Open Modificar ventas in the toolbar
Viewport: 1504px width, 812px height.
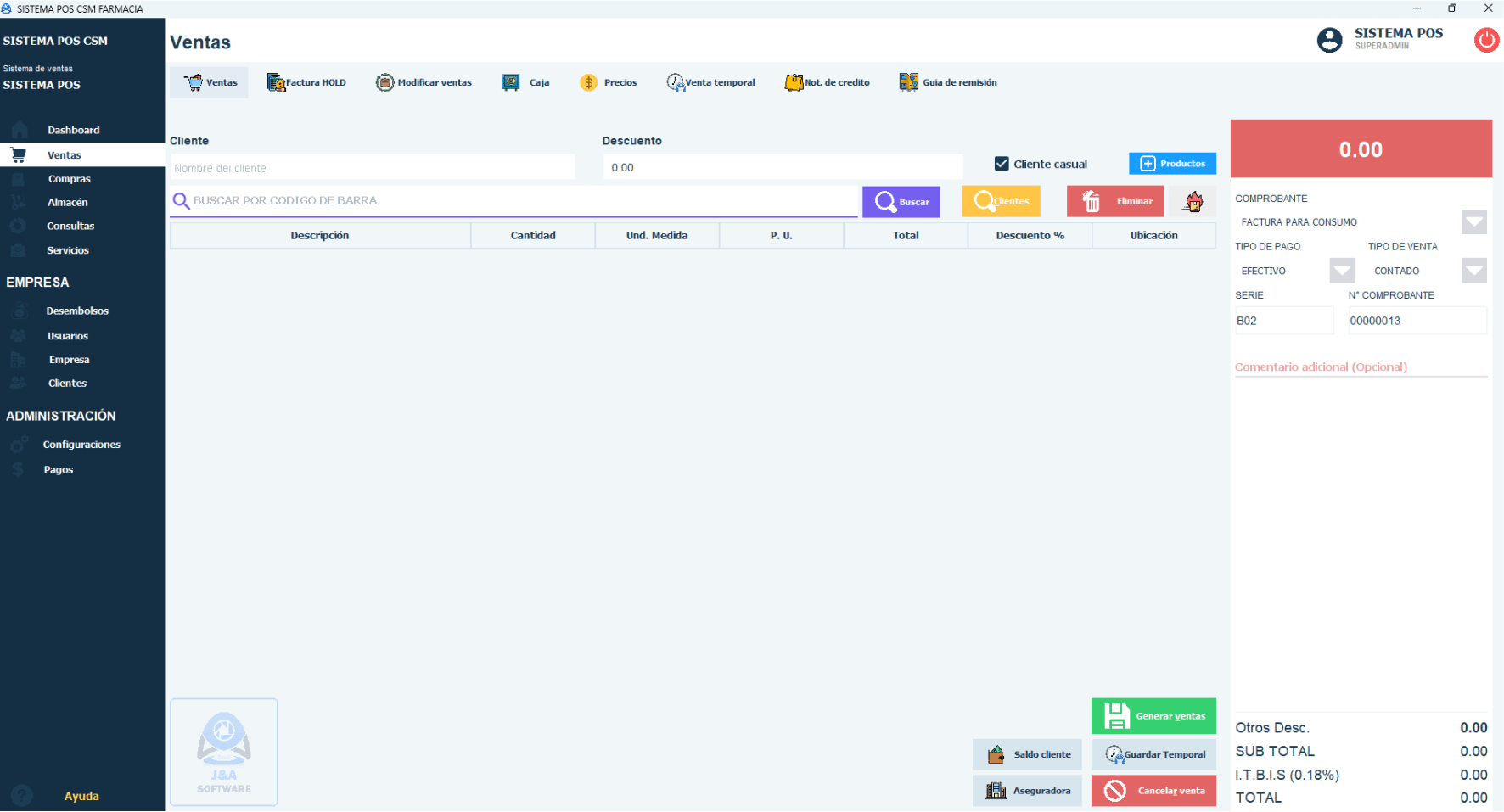coord(424,82)
